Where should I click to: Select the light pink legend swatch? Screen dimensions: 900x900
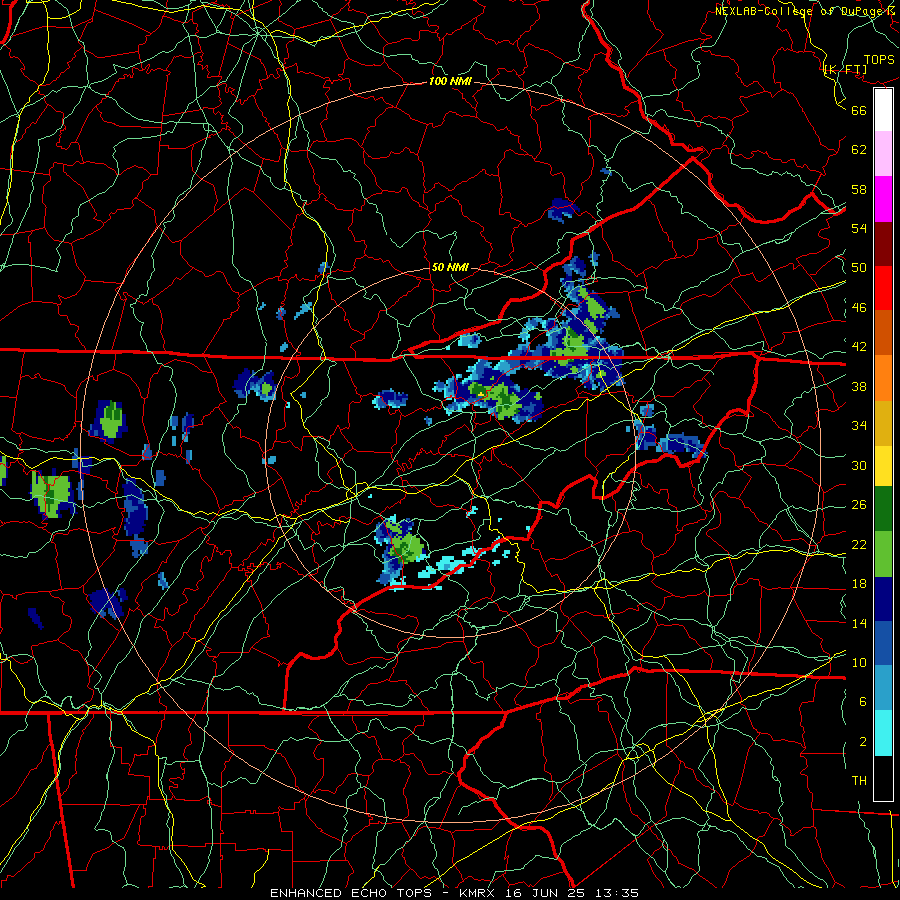(883, 153)
